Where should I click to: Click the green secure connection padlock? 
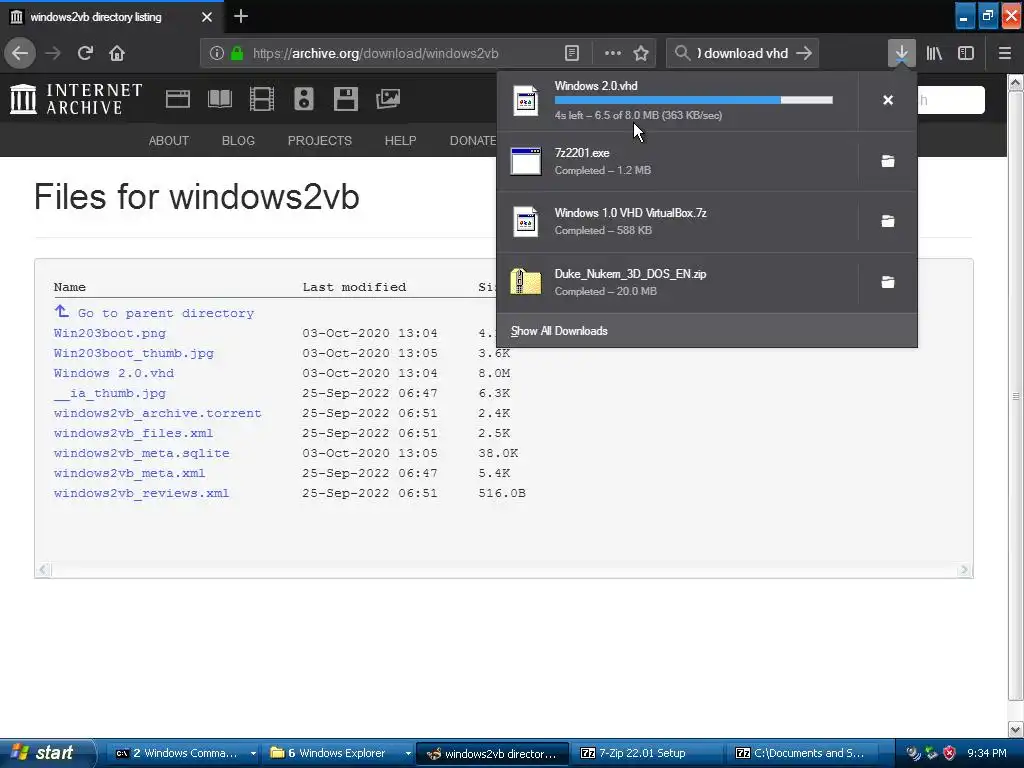pyautogui.click(x=237, y=53)
